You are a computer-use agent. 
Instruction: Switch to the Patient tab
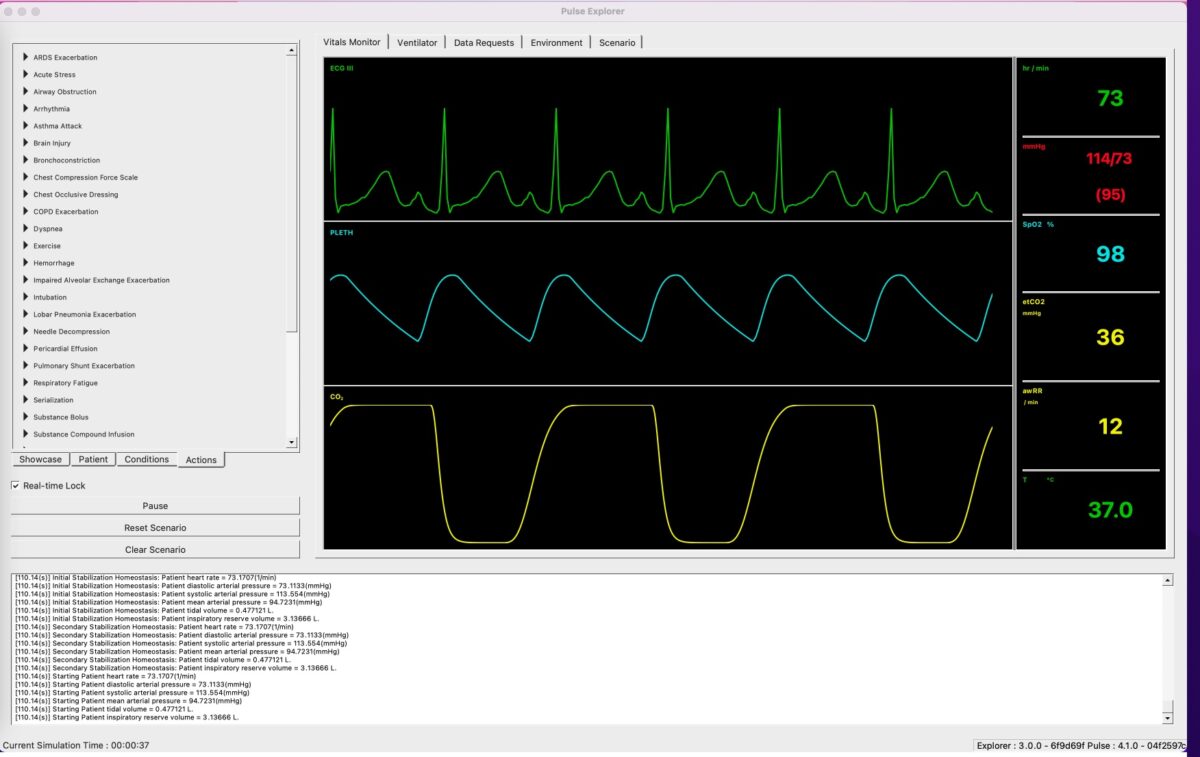click(x=93, y=459)
